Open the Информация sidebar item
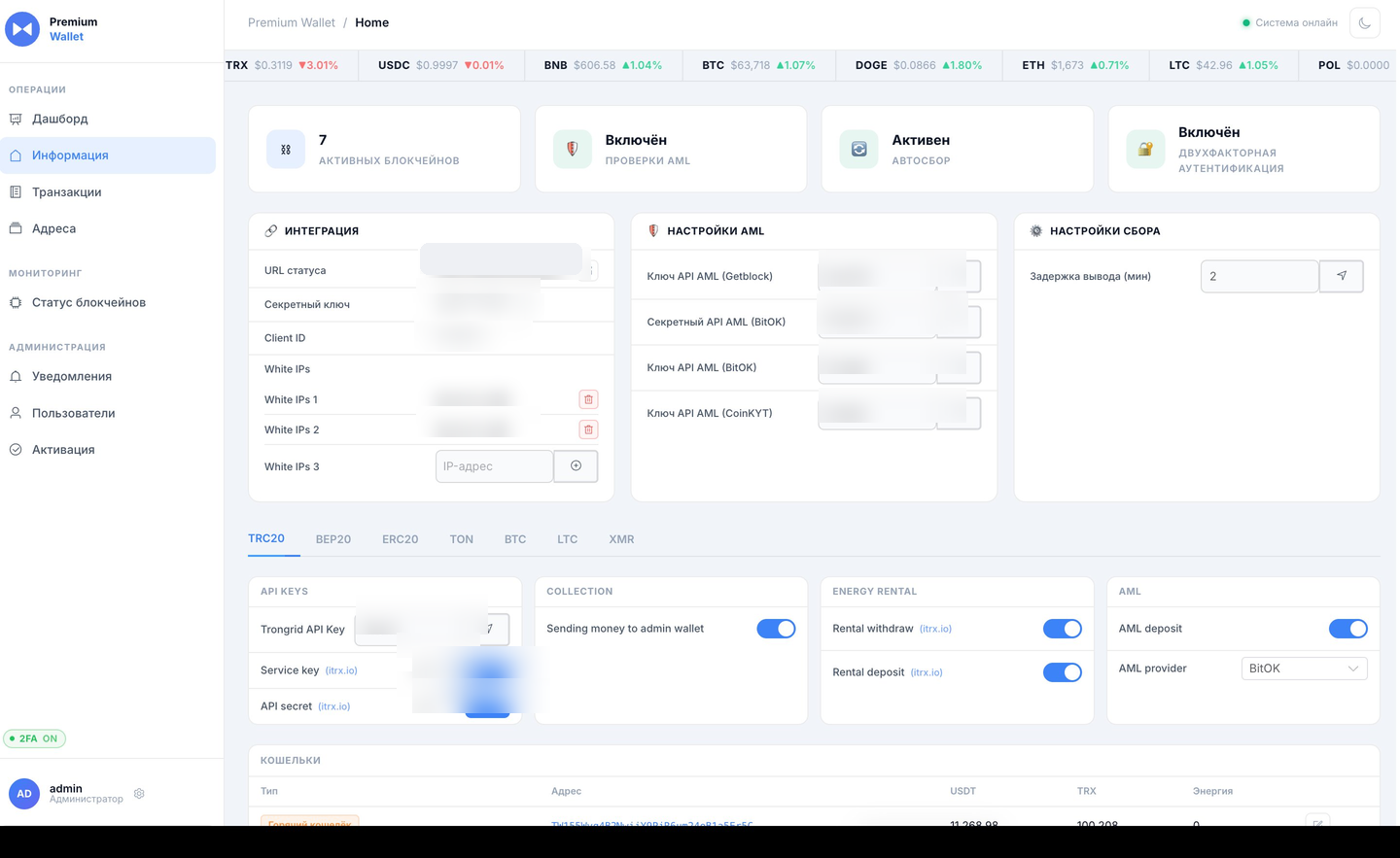1400x858 pixels. tap(108, 155)
